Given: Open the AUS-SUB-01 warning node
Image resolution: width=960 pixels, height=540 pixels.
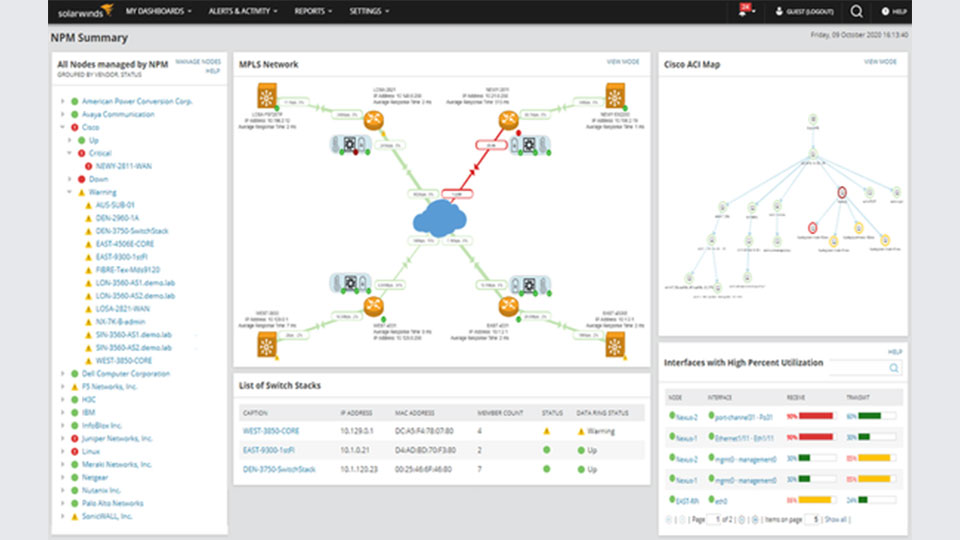Looking at the screenshot, I should click(115, 205).
